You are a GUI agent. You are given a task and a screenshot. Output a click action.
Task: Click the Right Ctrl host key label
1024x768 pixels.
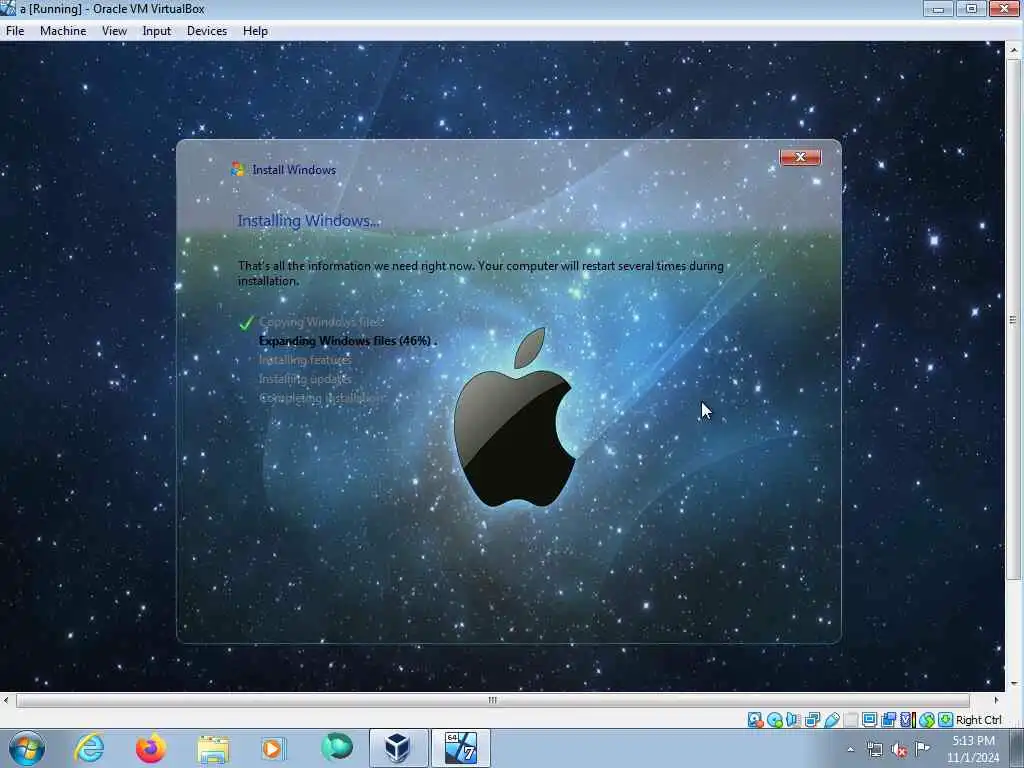coord(978,720)
